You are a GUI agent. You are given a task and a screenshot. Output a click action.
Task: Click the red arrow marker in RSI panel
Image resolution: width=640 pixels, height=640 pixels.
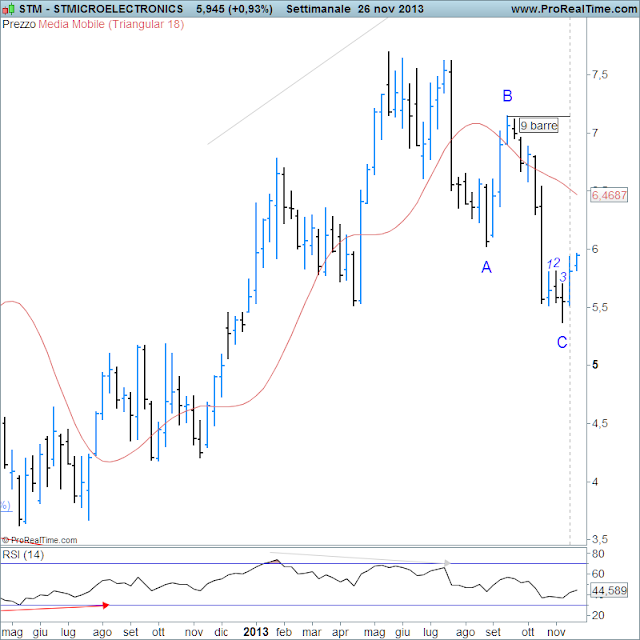click(106, 605)
